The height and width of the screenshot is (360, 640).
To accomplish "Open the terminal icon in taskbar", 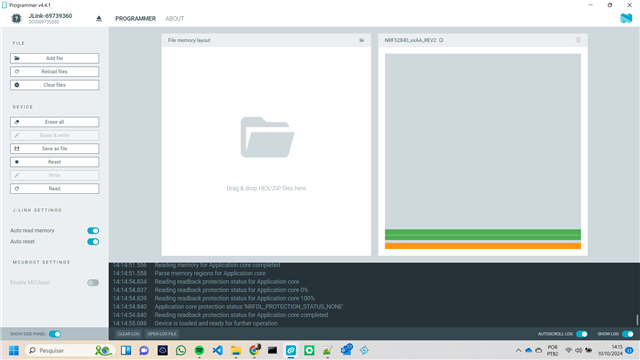I will (x=273, y=350).
